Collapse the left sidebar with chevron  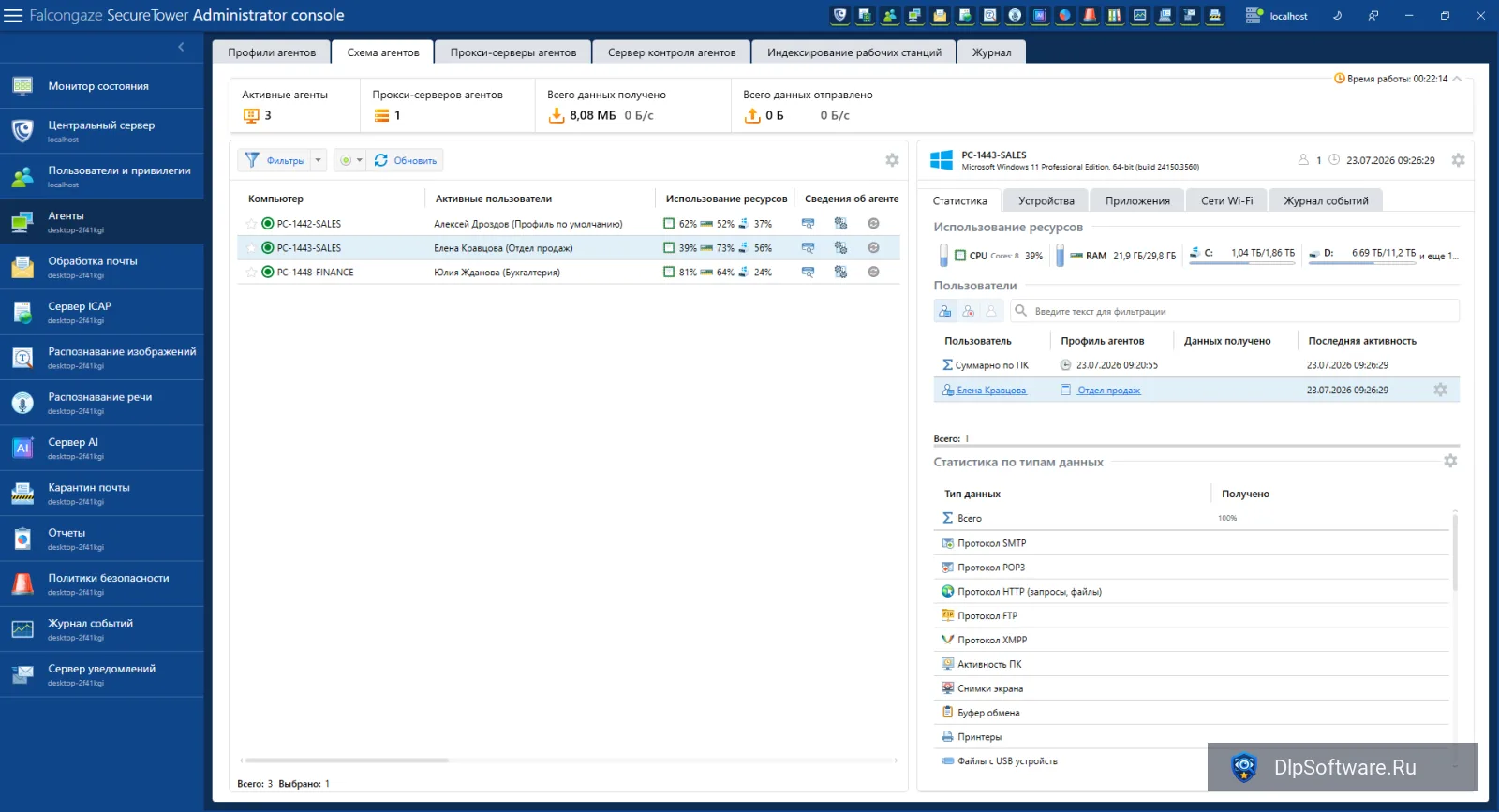click(x=181, y=47)
